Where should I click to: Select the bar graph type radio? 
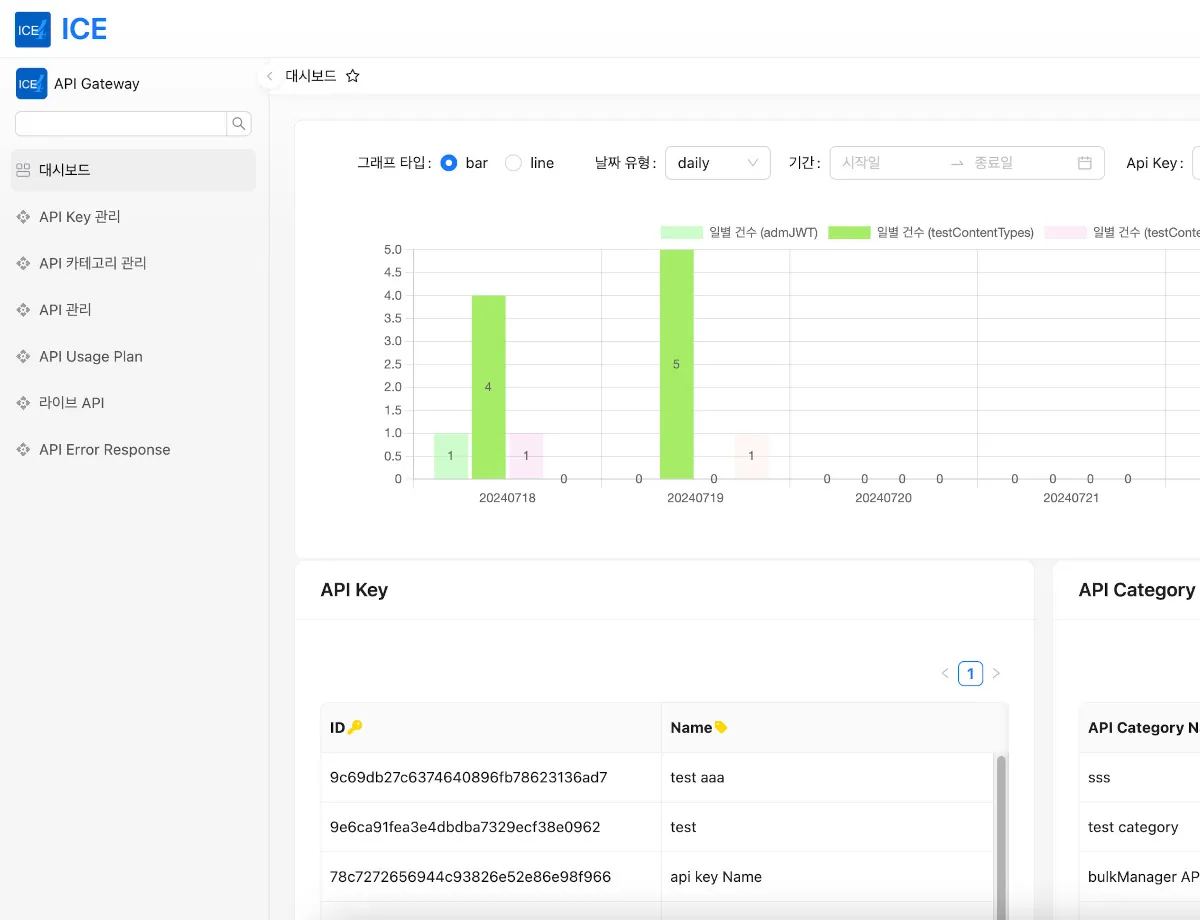point(449,163)
